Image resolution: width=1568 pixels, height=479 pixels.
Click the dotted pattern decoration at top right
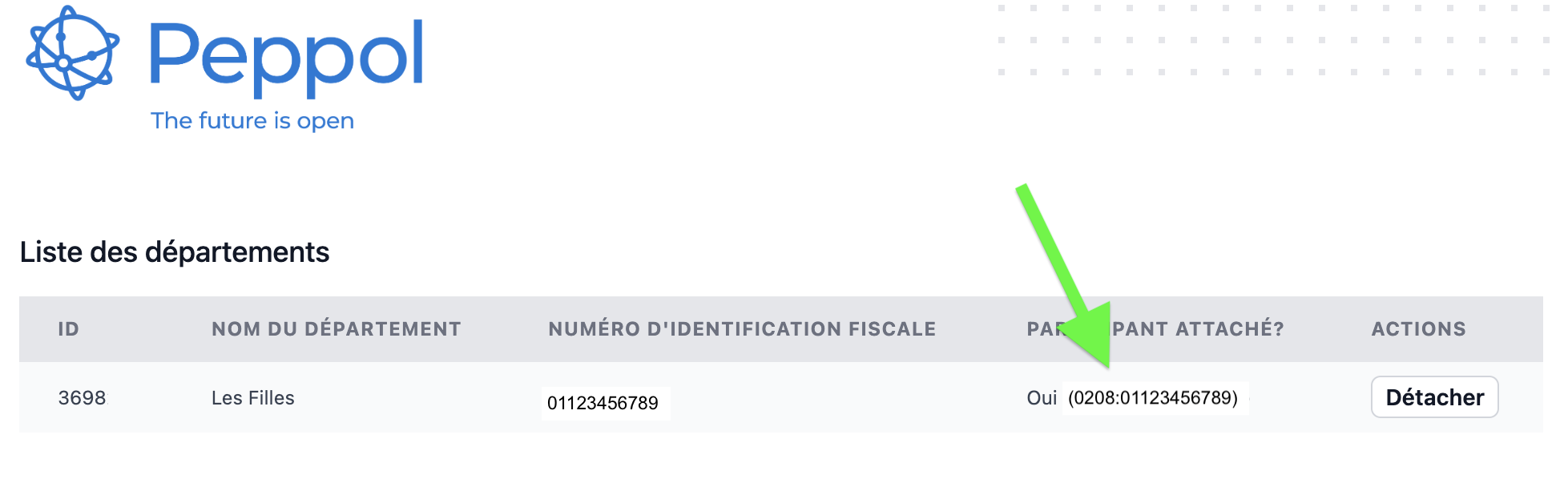click(1272, 40)
